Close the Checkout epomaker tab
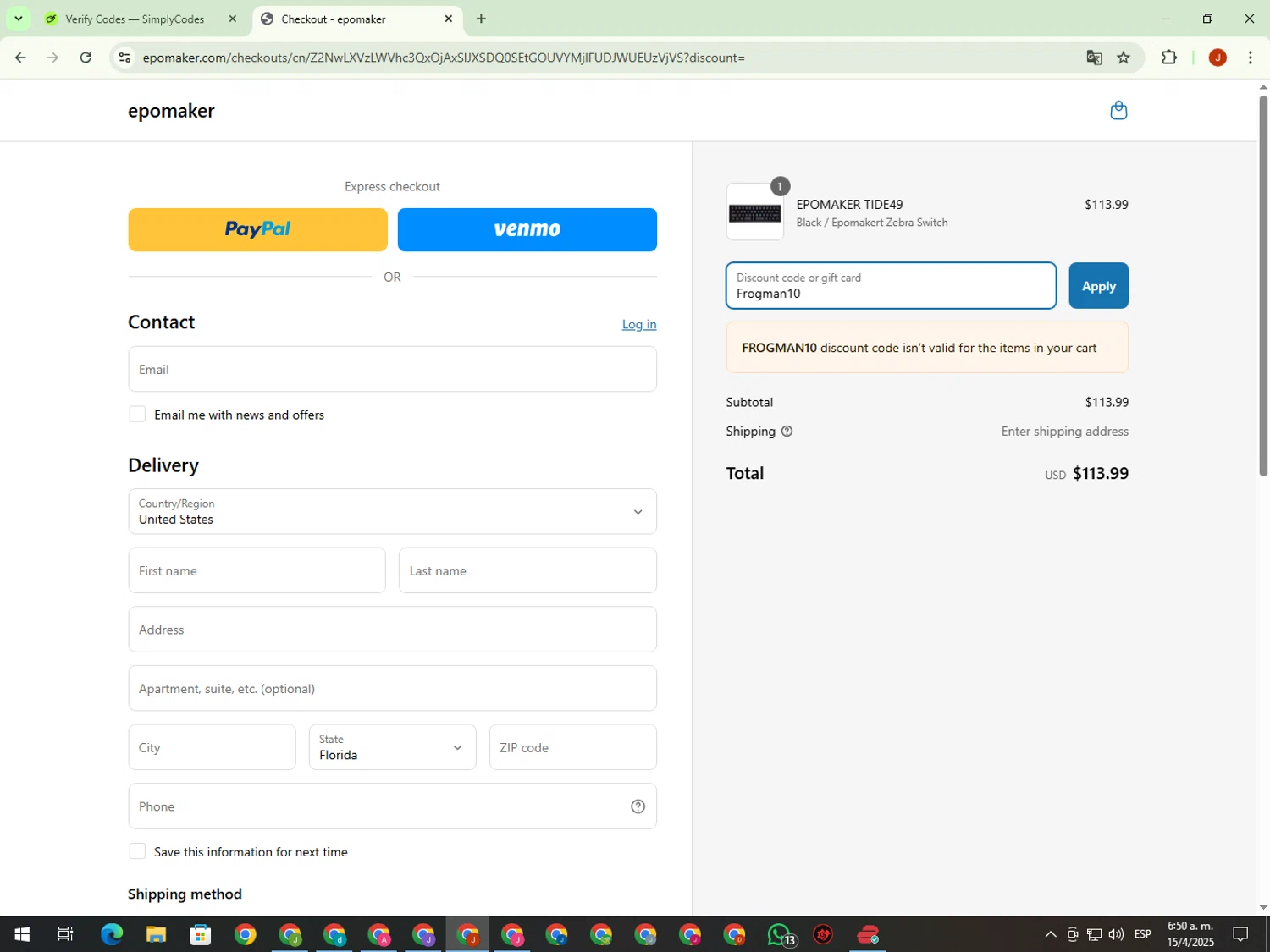 [x=449, y=19]
